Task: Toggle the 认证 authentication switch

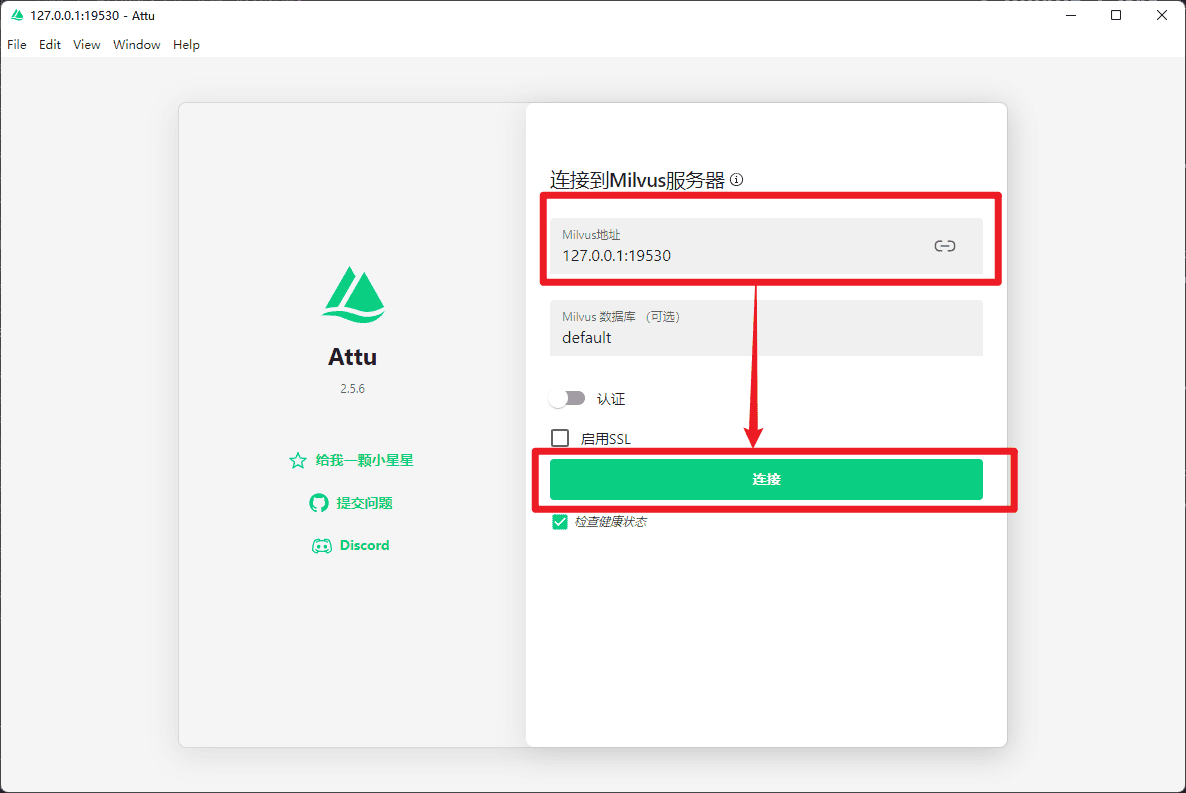Action: click(x=568, y=399)
